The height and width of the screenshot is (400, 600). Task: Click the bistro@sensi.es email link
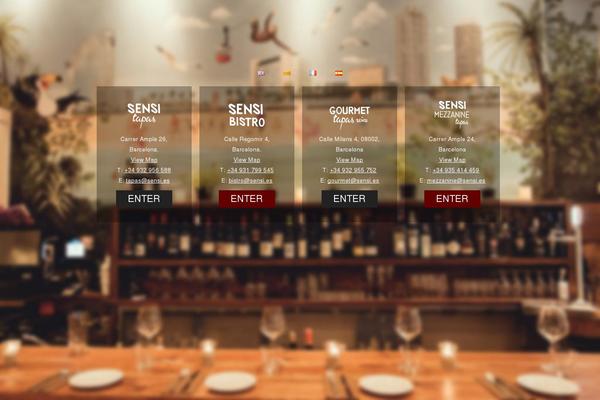(x=250, y=180)
